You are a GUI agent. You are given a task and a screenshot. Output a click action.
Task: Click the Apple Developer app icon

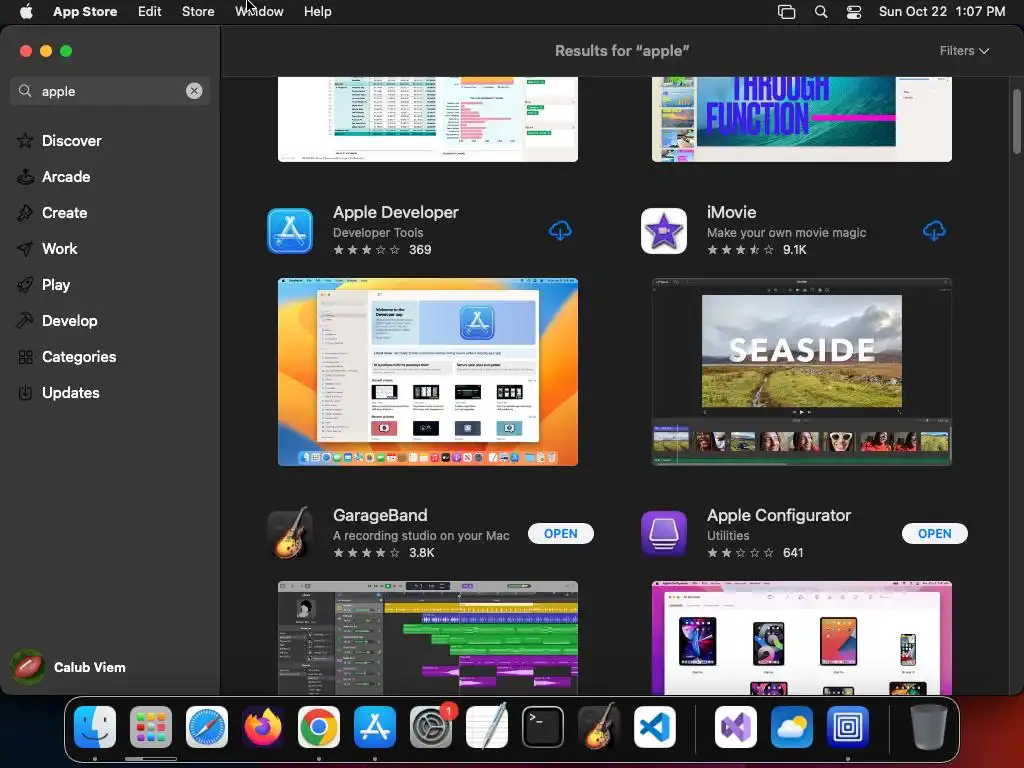[x=290, y=231]
